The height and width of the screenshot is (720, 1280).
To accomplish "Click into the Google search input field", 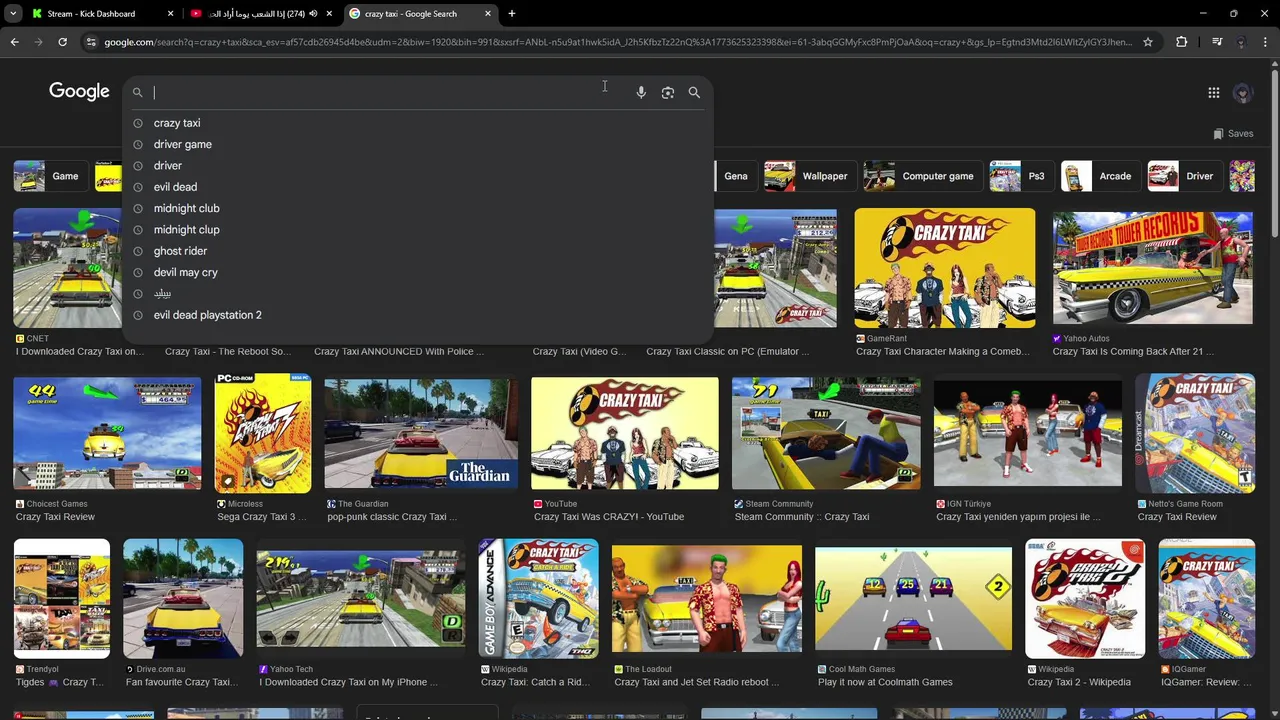I will point(390,92).
